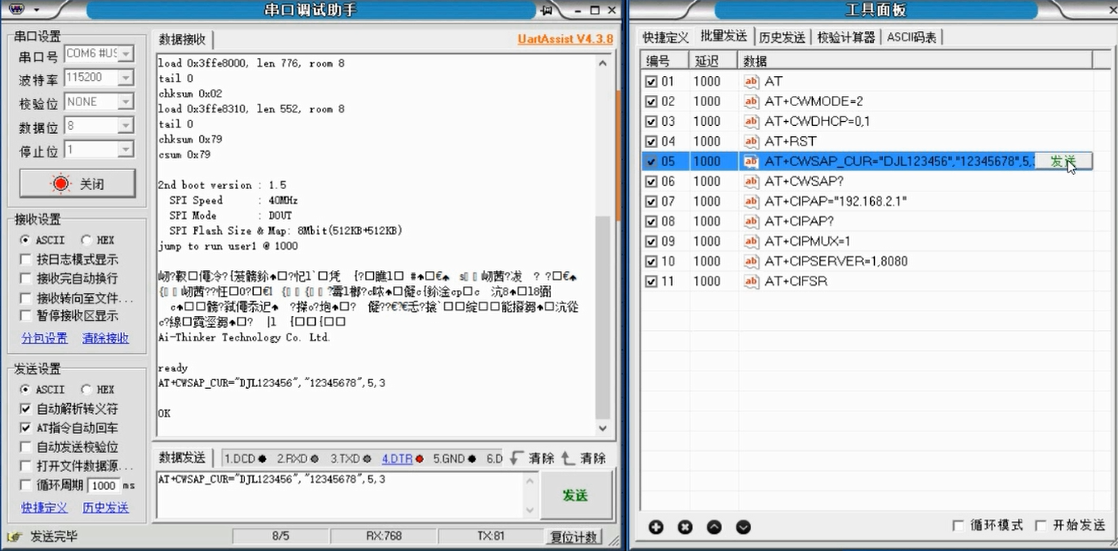Click the 分包设置 link
This screenshot has height=551, width=1118.
[44, 338]
